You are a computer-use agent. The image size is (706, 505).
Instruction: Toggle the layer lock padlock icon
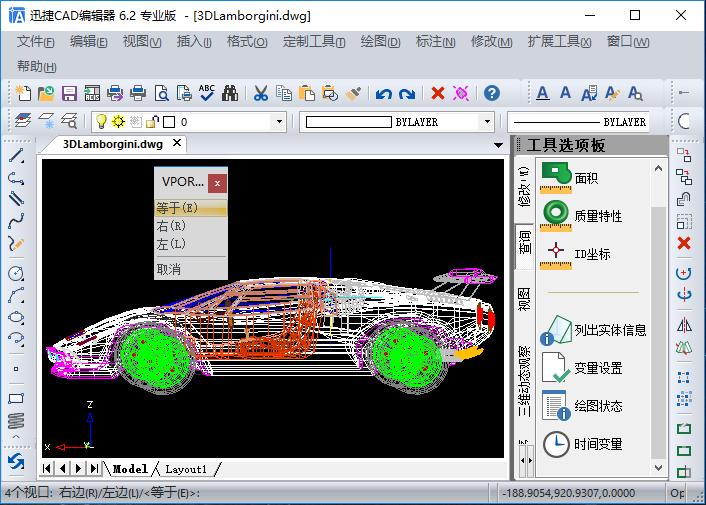click(151, 122)
